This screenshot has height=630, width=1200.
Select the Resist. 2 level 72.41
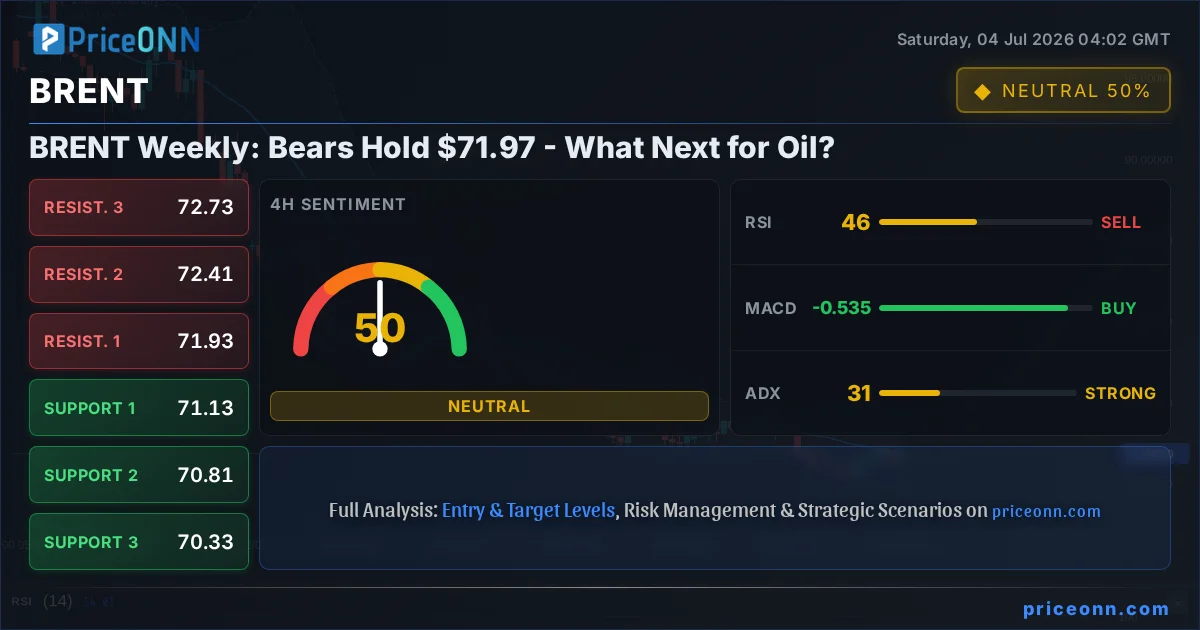(139, 274)
